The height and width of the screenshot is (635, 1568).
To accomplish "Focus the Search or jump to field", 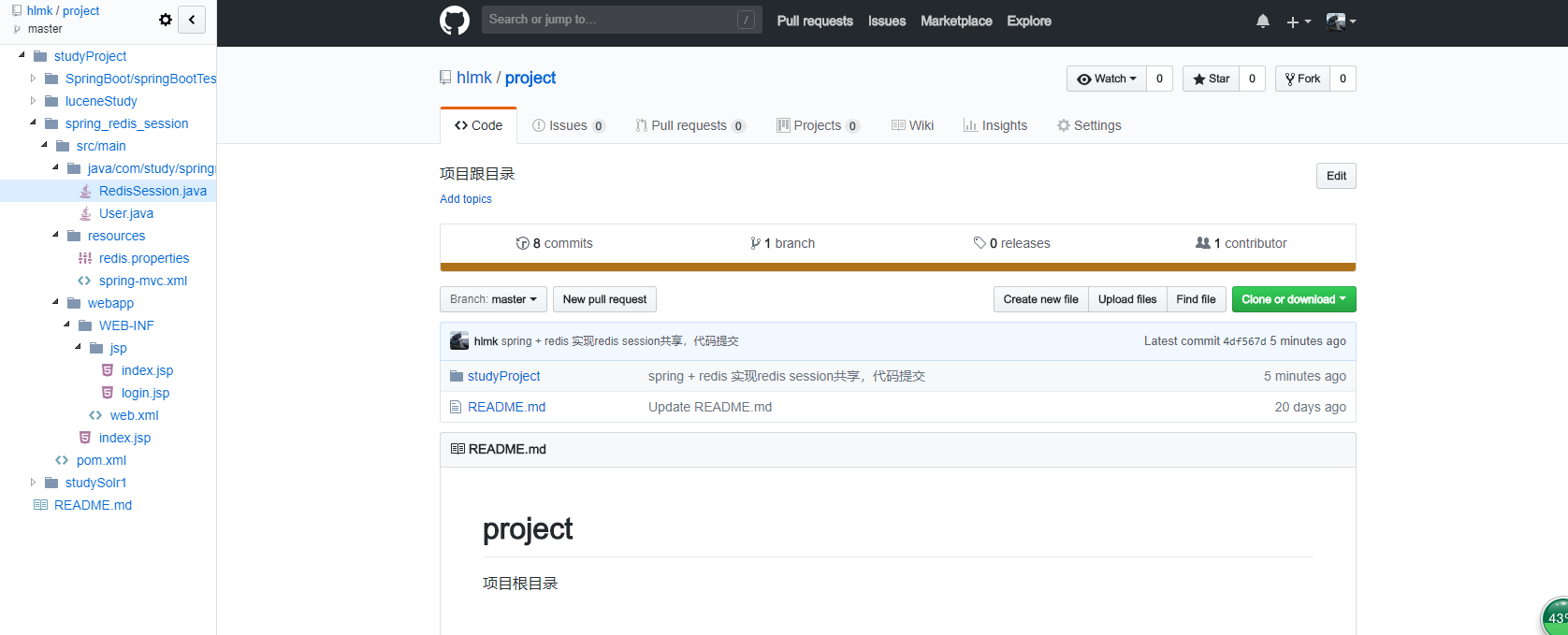I will click(x=610, y=20).
